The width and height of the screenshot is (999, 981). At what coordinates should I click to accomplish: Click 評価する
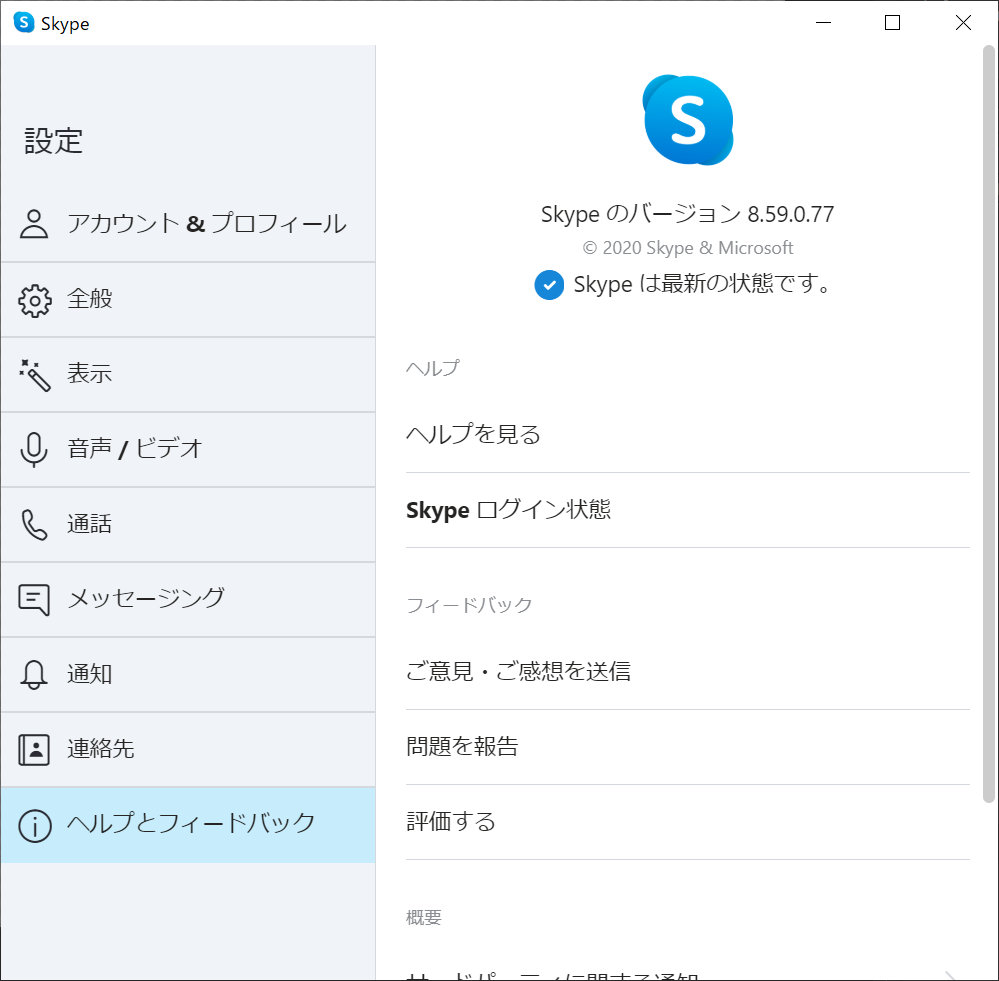(x=687, y=822)
